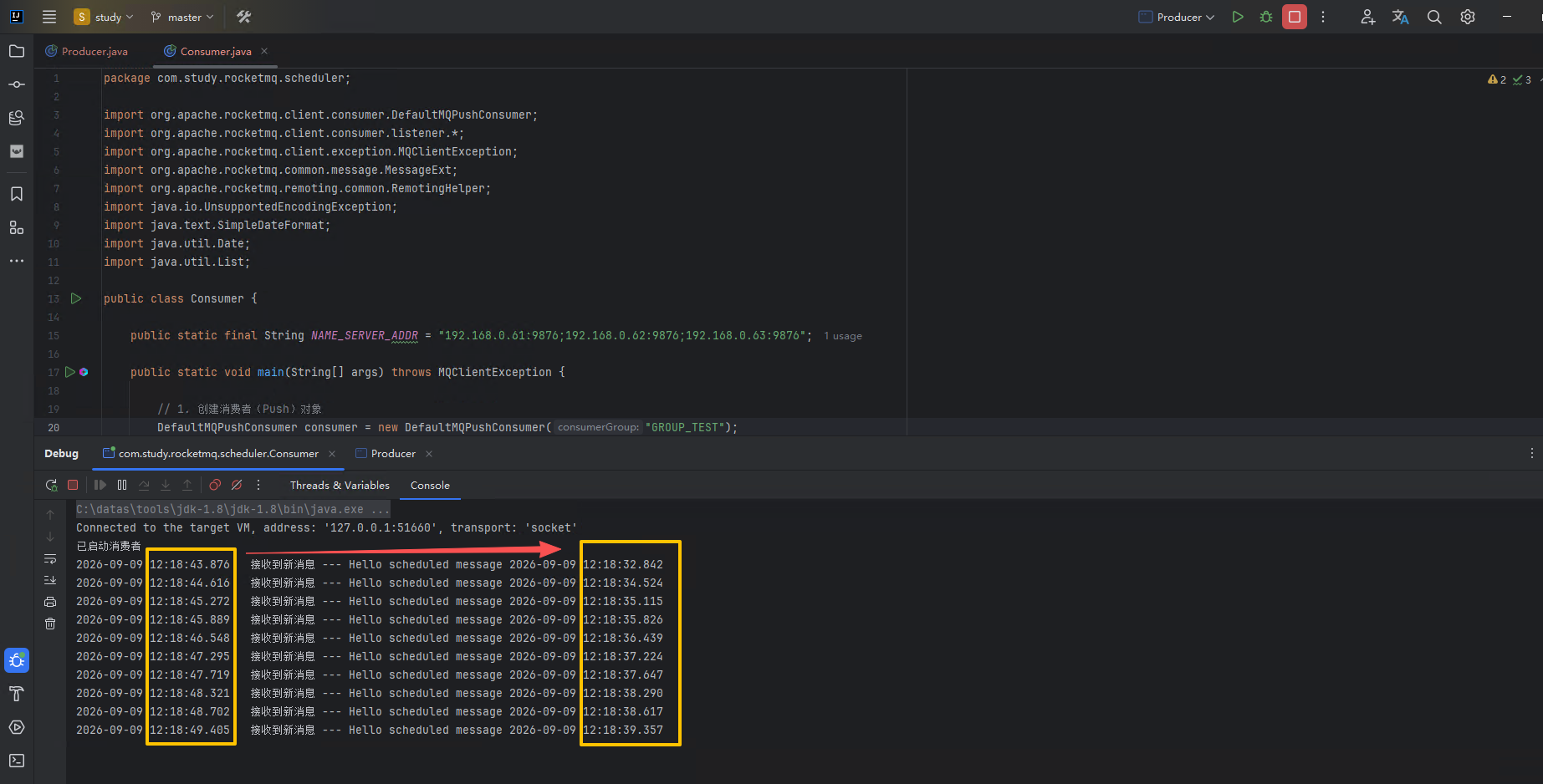Open the Debug tool window bug icon
Image resolution: width=1543 pixels, height=784 pixels.
17,660
